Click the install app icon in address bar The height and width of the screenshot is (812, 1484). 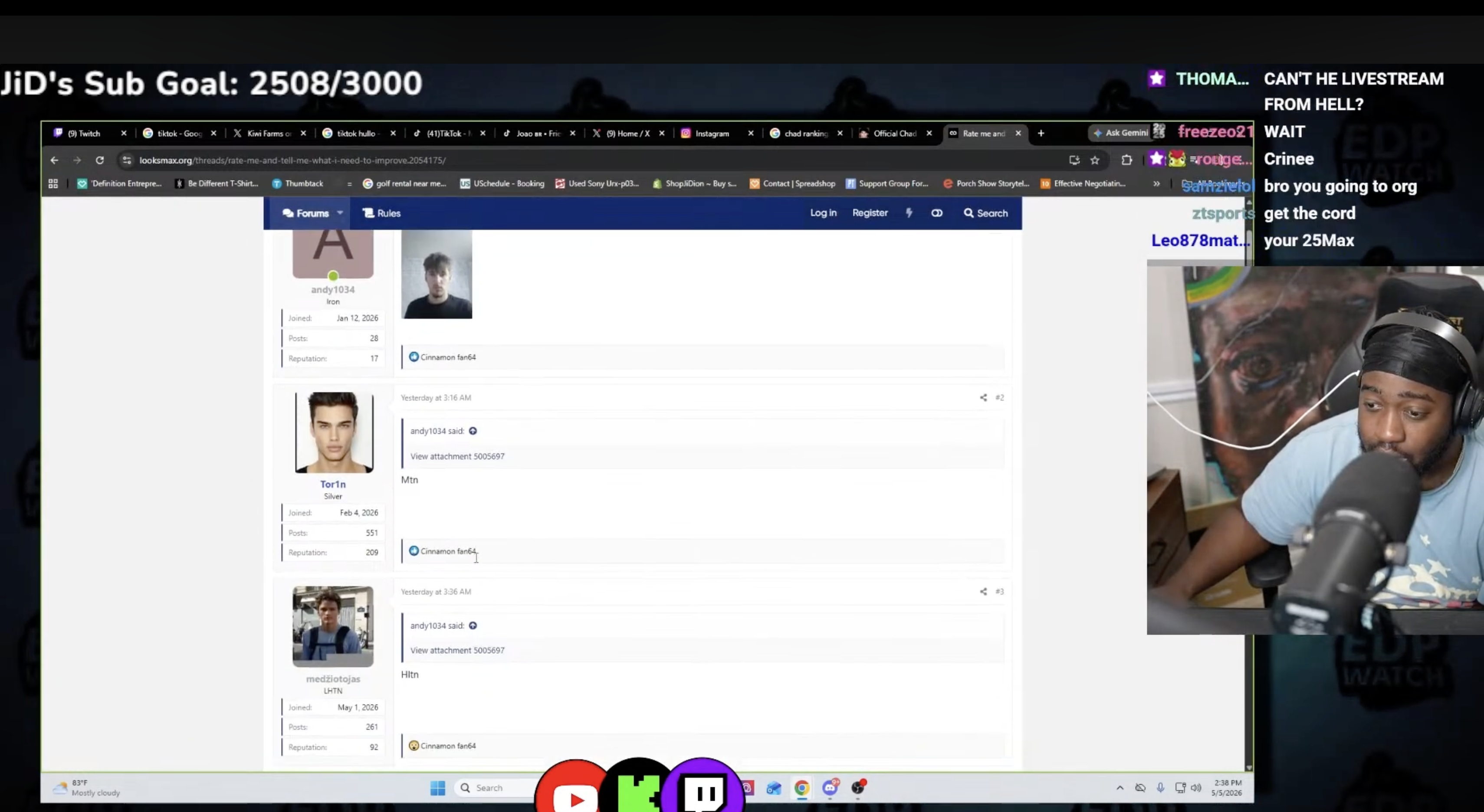pos(1074,160)
